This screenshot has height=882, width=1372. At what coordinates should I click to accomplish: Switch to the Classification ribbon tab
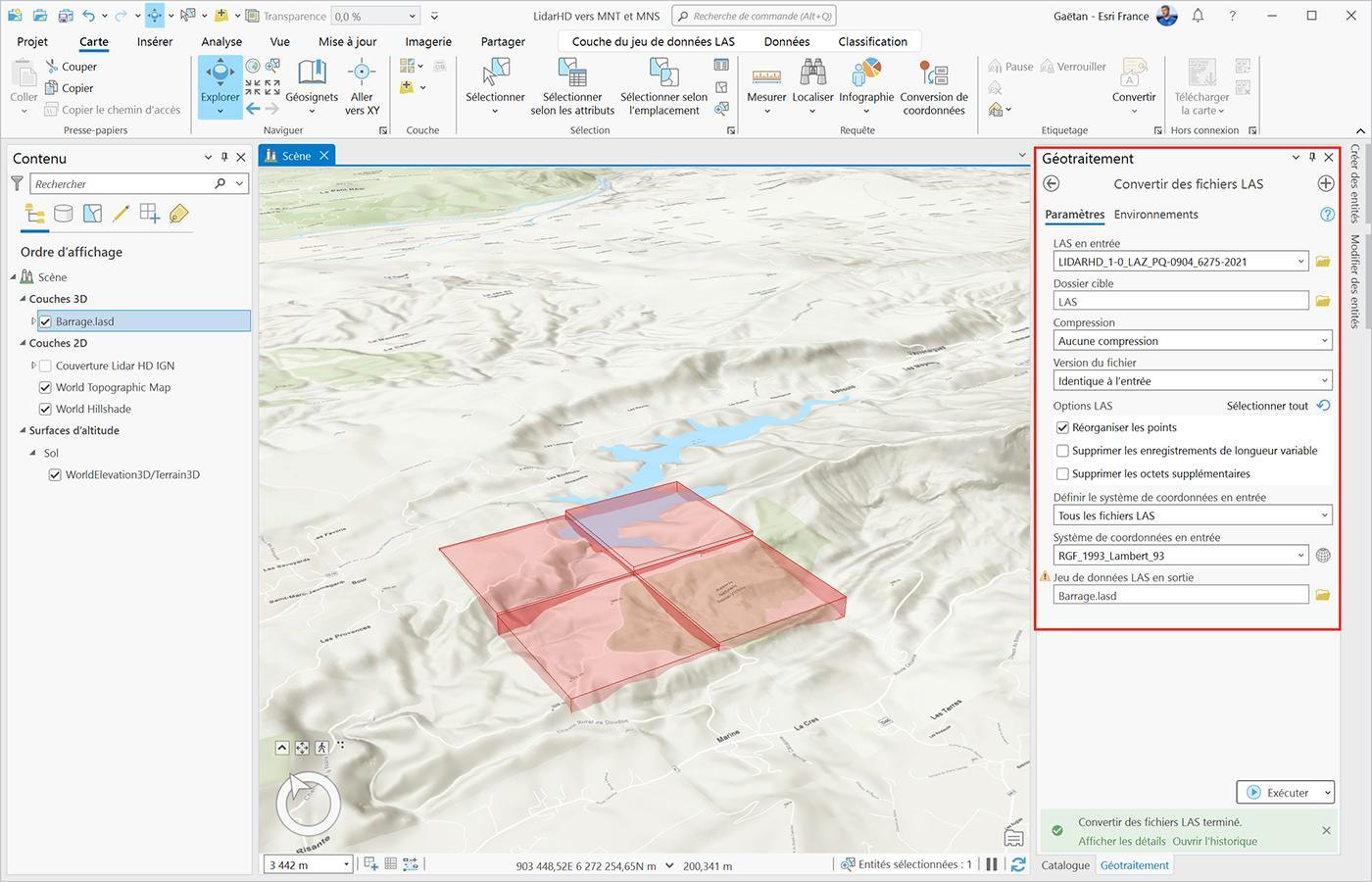[x=872, y=41]
